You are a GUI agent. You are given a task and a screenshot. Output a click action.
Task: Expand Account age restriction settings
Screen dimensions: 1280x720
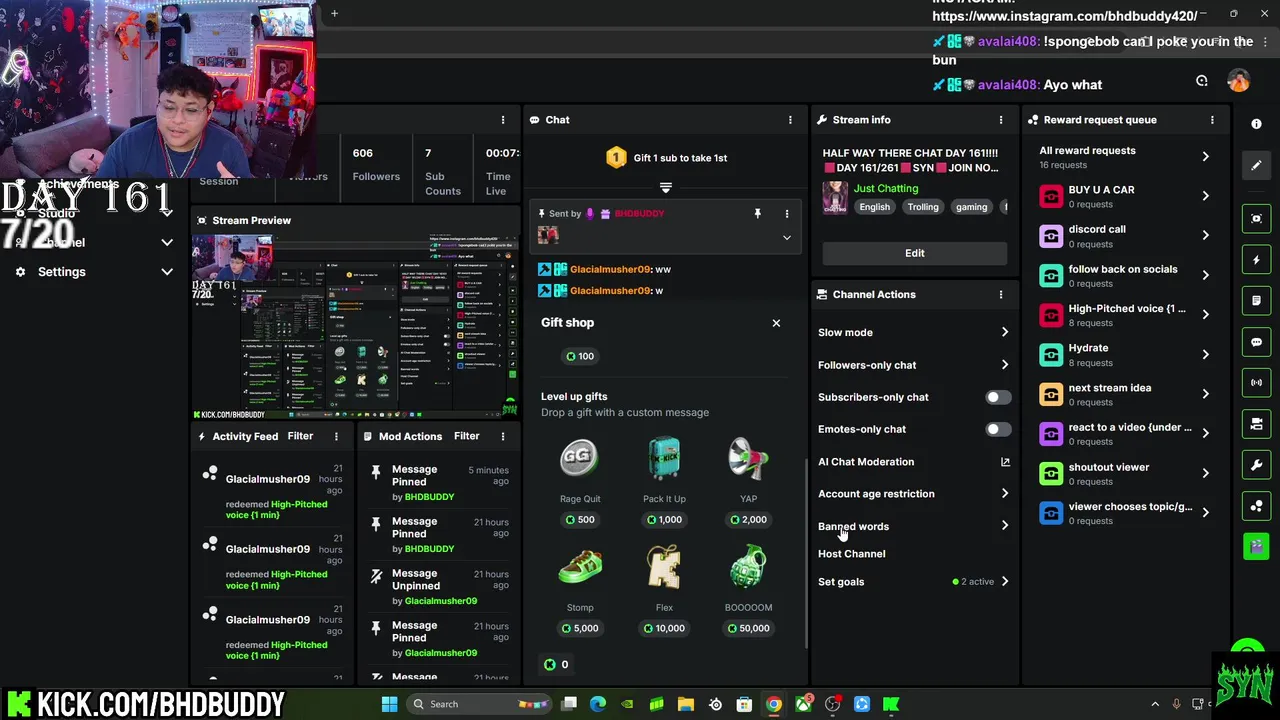pyautogui.click(x=1005, y=494)
